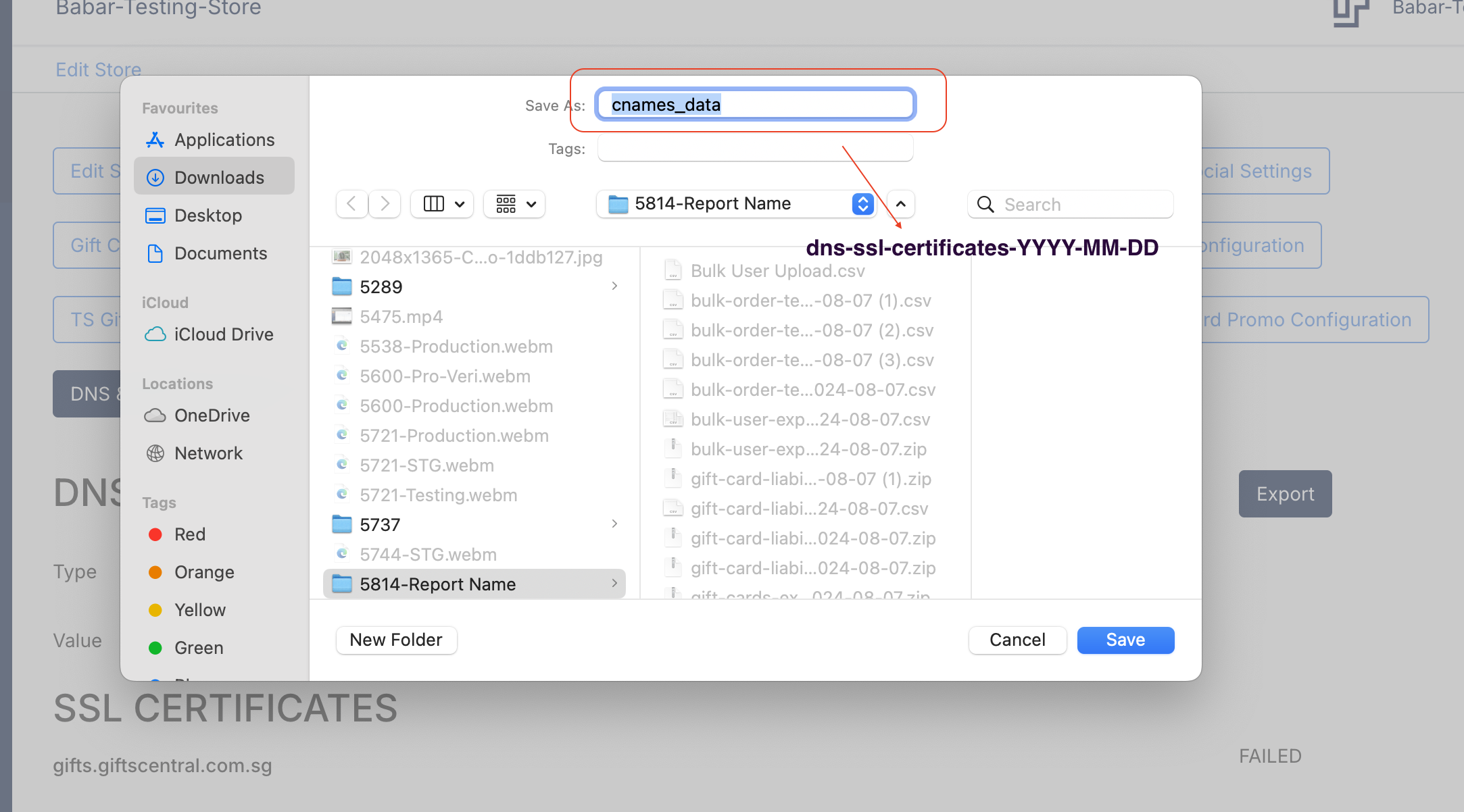Screen dimensions: 1464x812
Task: Collapse the dialog using the chevron button
Action: pos(901,204)
